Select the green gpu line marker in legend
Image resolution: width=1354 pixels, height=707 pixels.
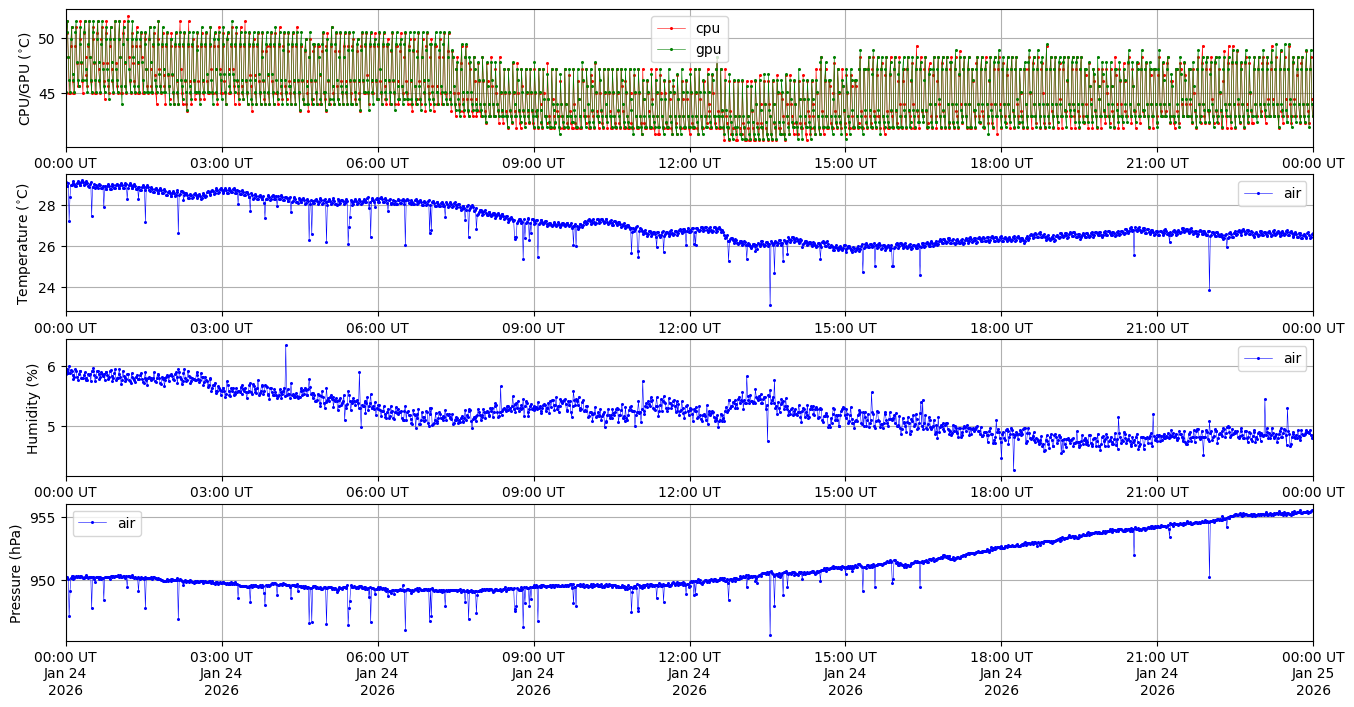671,50
